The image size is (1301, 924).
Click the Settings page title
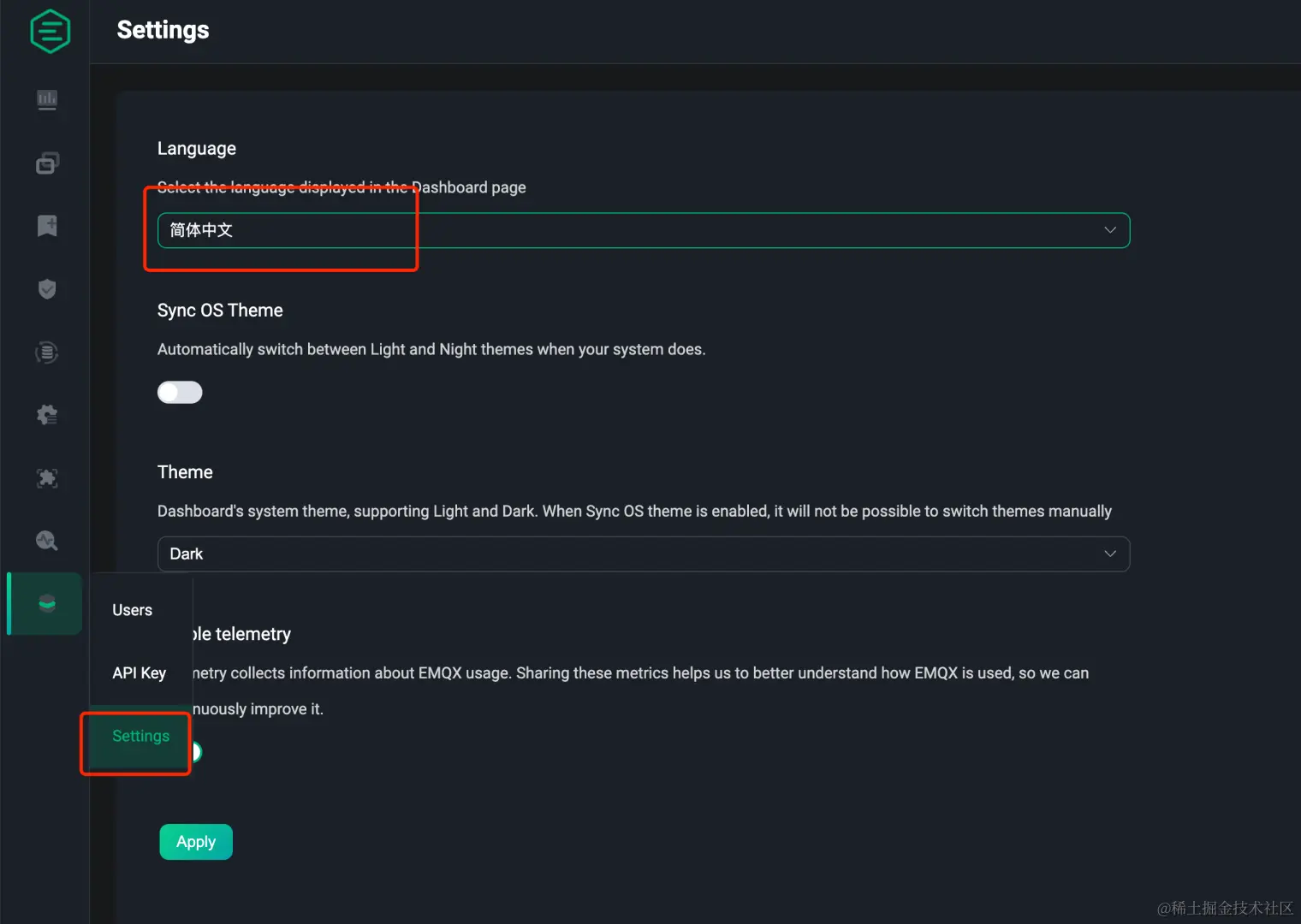pyautogui.click(x=163, y=30)
